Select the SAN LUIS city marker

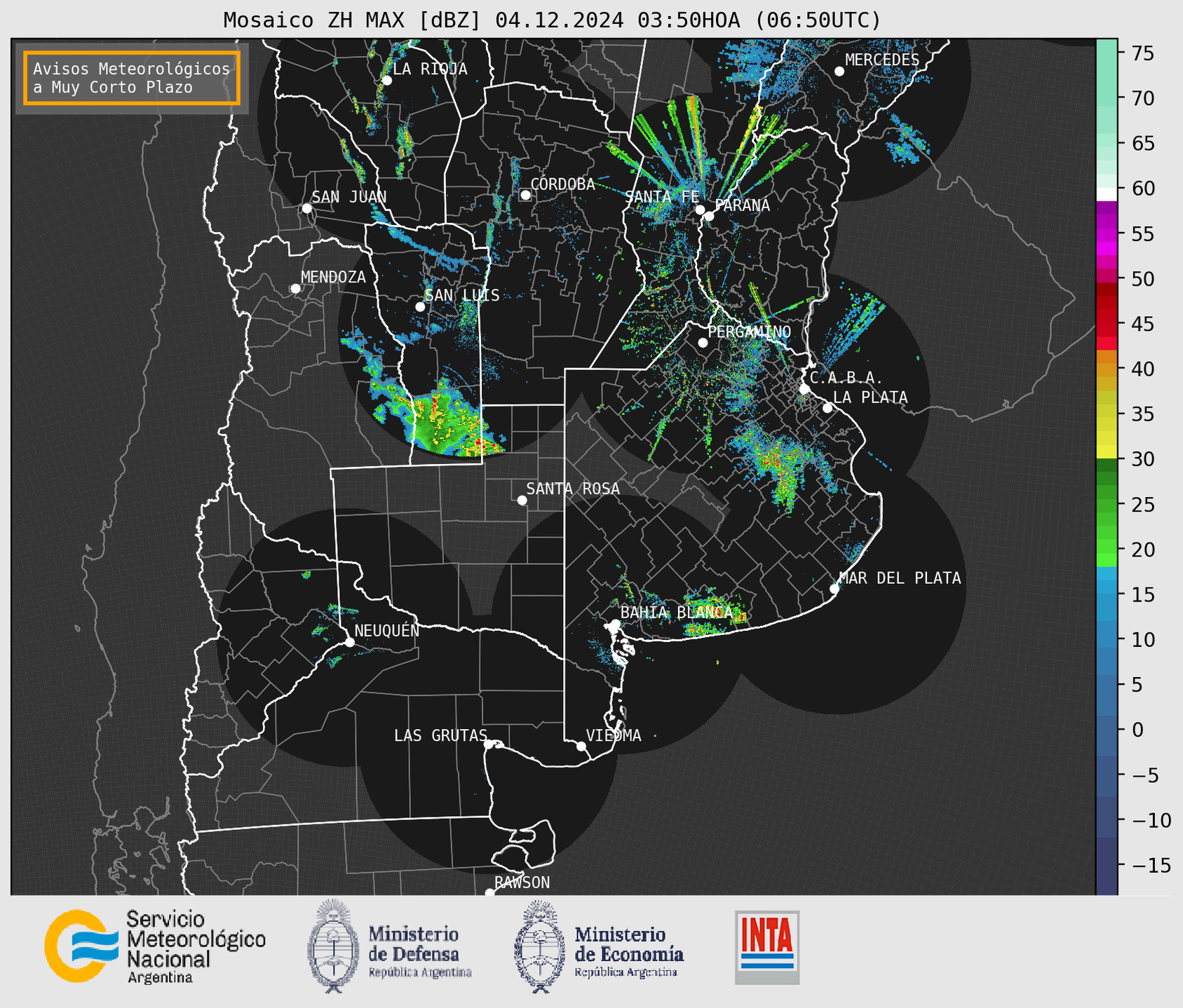click(420, 307)
